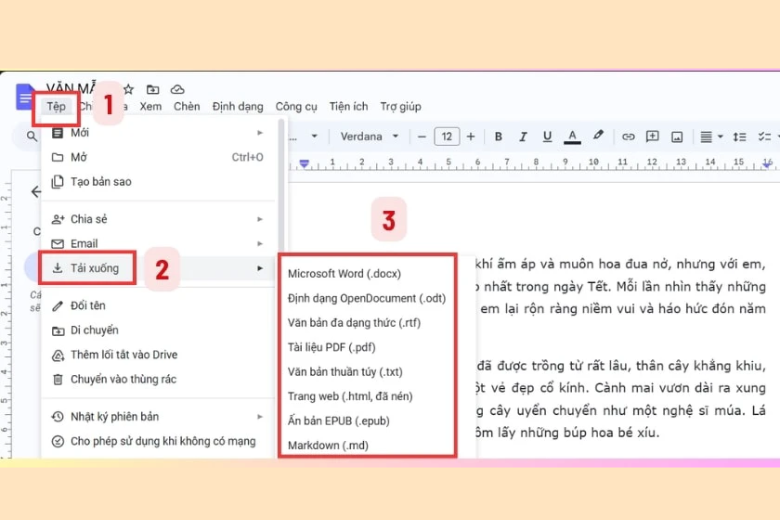Select Tạo bản sao menu entry

tap(158, 182)
